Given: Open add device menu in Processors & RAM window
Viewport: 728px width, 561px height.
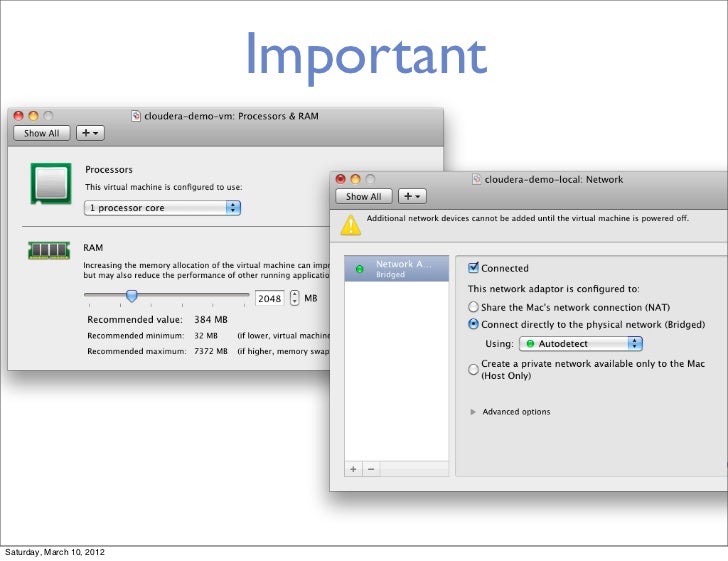Looking at the screenshot, I should coord(90,133).
